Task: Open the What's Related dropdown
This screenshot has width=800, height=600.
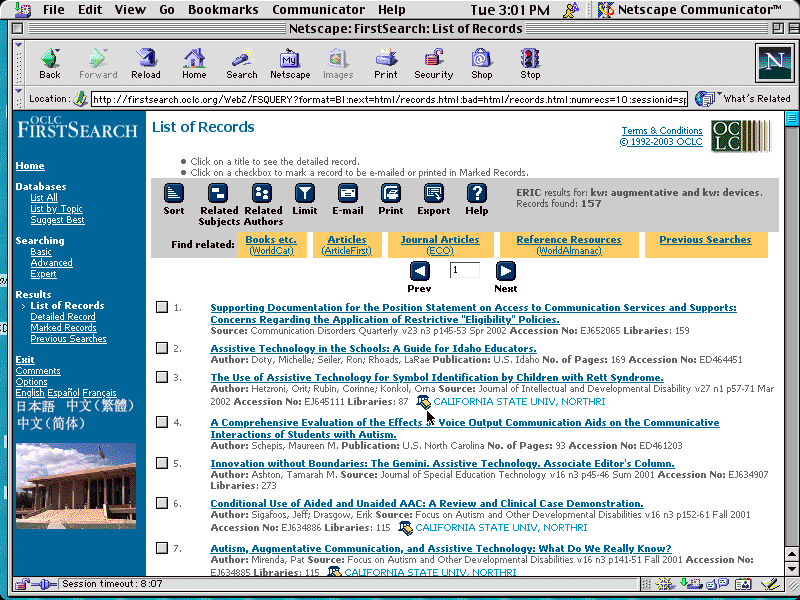Action: tap(742, 98)
